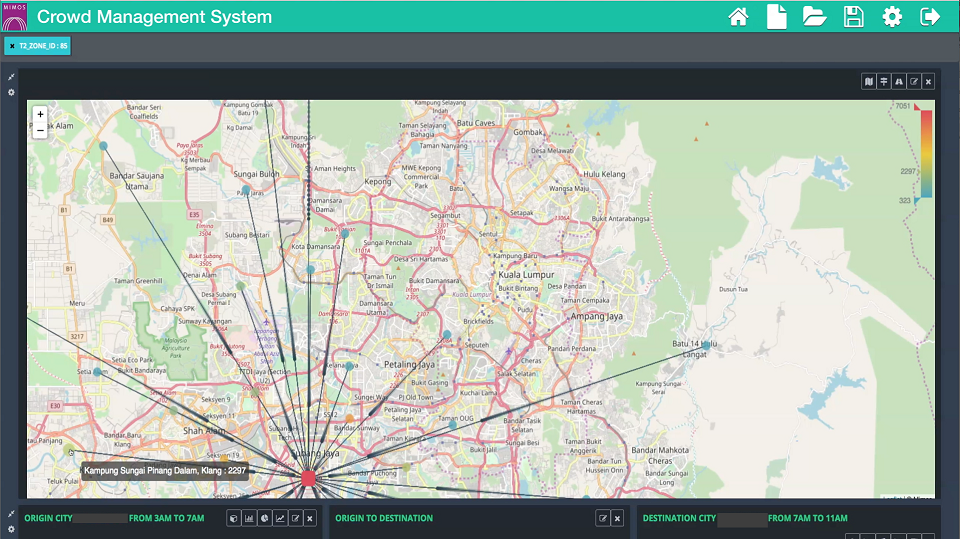This screenshot has height=539, width=960.
Task: Select the blue marker at Setia Alam
Action: [x=97, y=372]
